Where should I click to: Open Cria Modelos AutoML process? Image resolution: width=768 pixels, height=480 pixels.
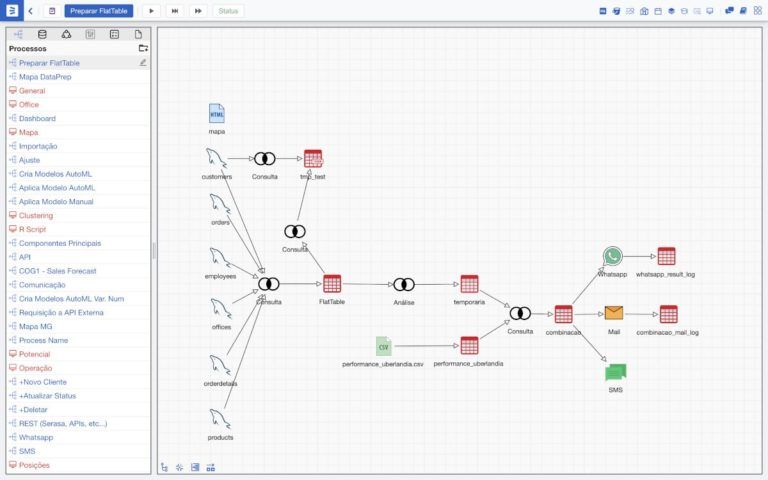(x=55, y=173)
